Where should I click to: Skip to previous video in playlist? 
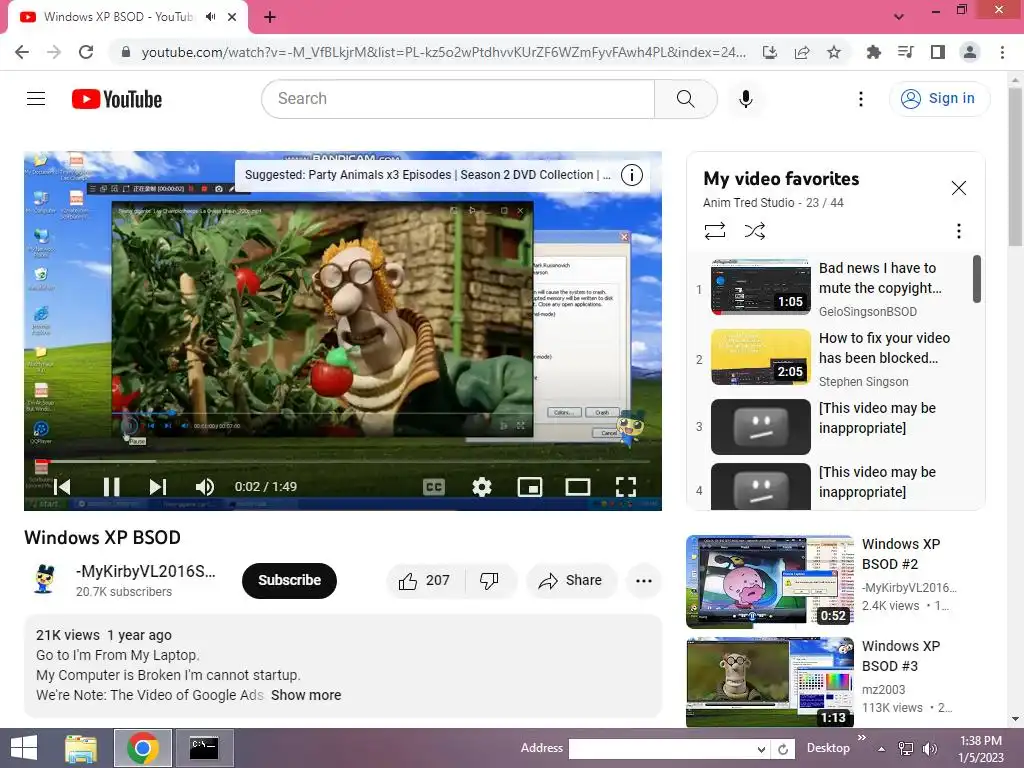point(63,487)
